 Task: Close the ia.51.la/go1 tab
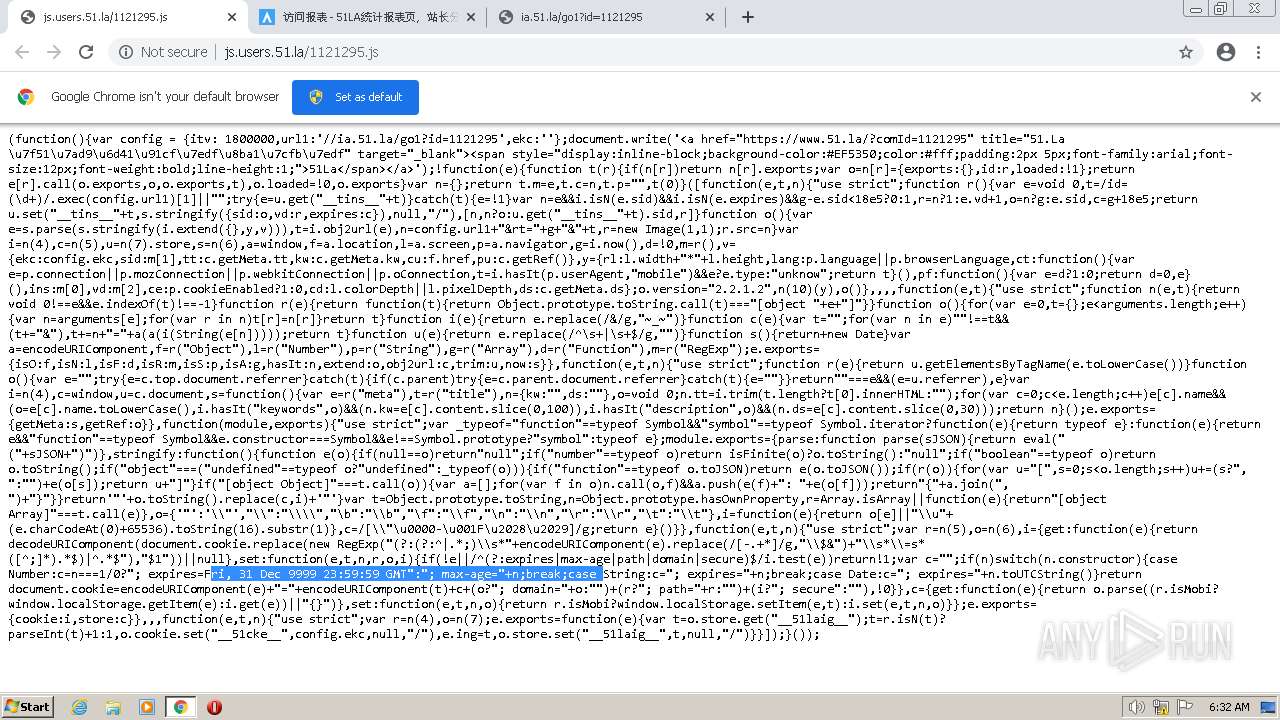pos(711,17)
